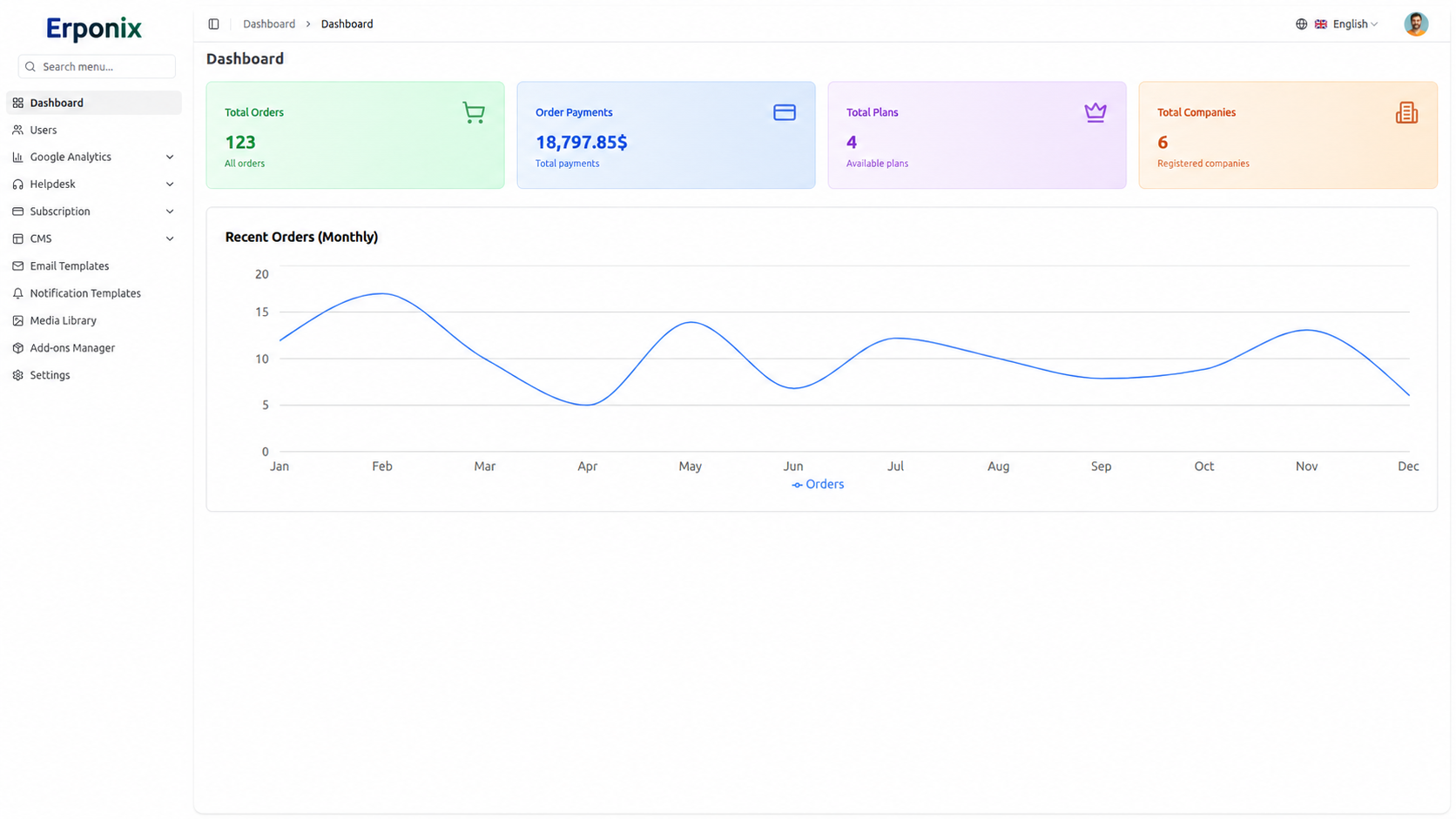This screenshot has width=1456, height=819.
Task: Open Notification Templates menu item
Action: coord(94,293)
